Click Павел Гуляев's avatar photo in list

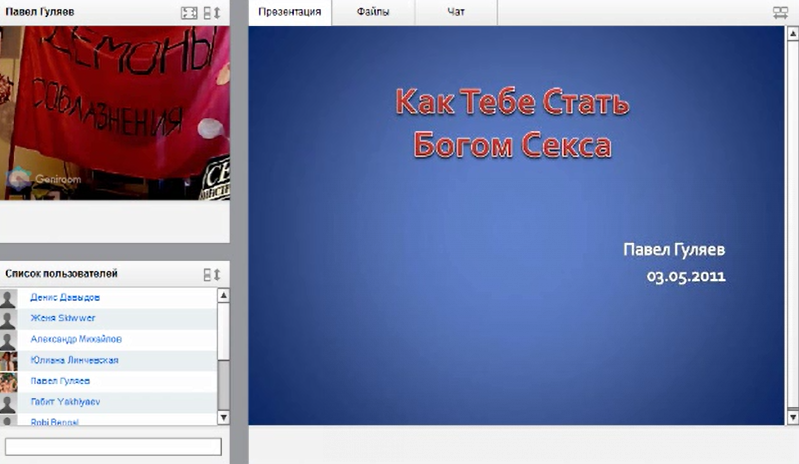(x=9, y=382)
